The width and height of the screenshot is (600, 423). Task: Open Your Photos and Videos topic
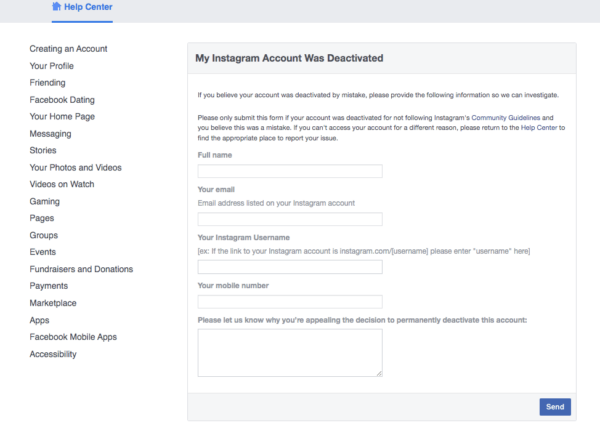click(x=74, y=168)
